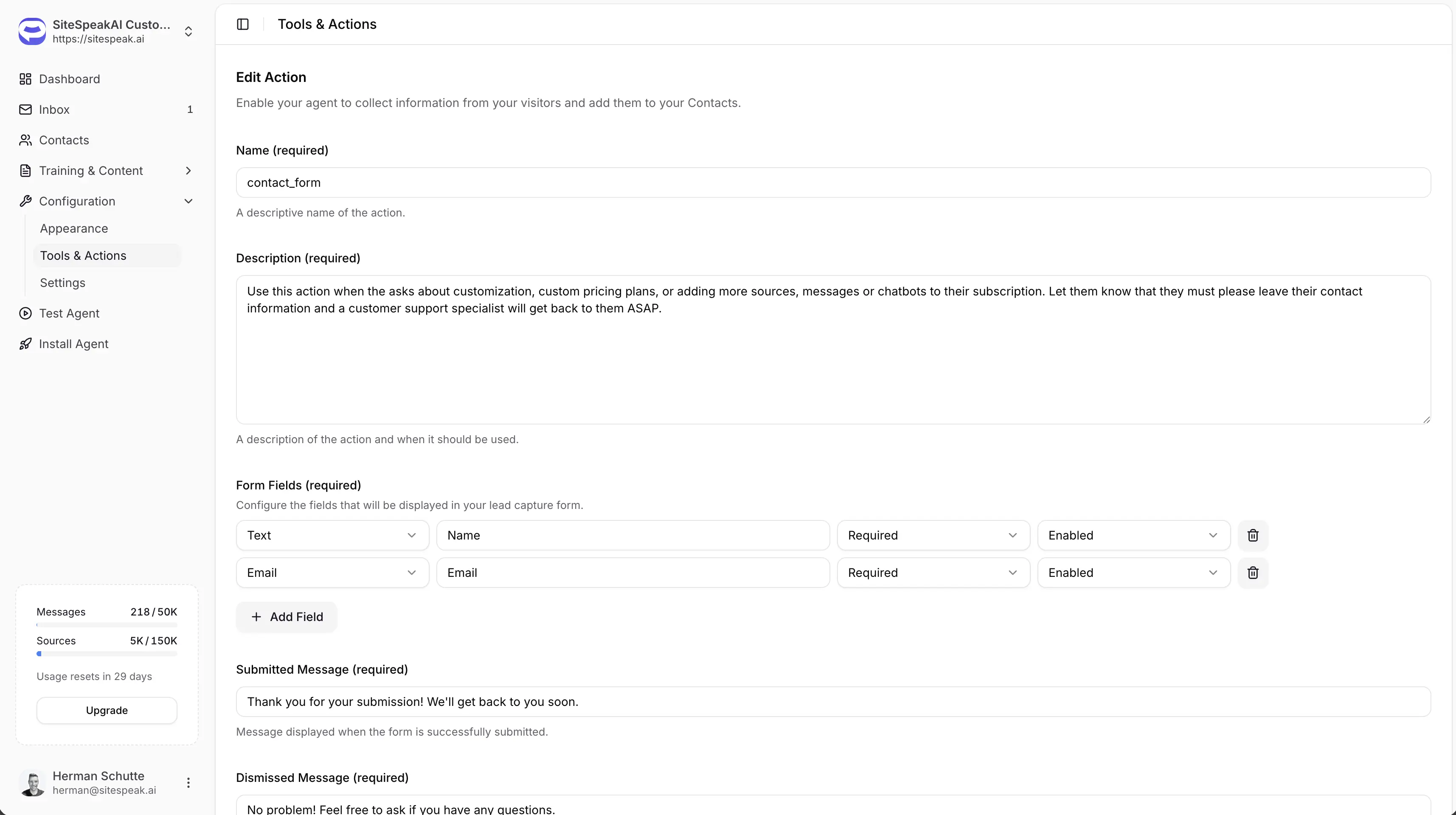Click the Inbox envelope icon
Viewport: 1456px width, 815px height.
pos(25,110)
